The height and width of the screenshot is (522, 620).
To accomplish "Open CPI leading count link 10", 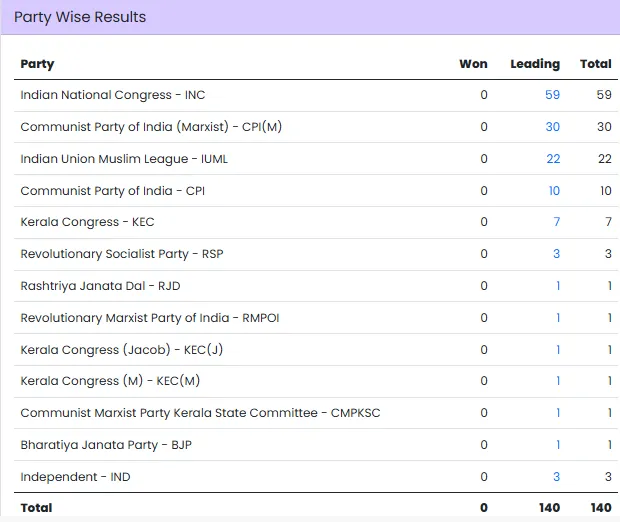I will click(554, 191).
